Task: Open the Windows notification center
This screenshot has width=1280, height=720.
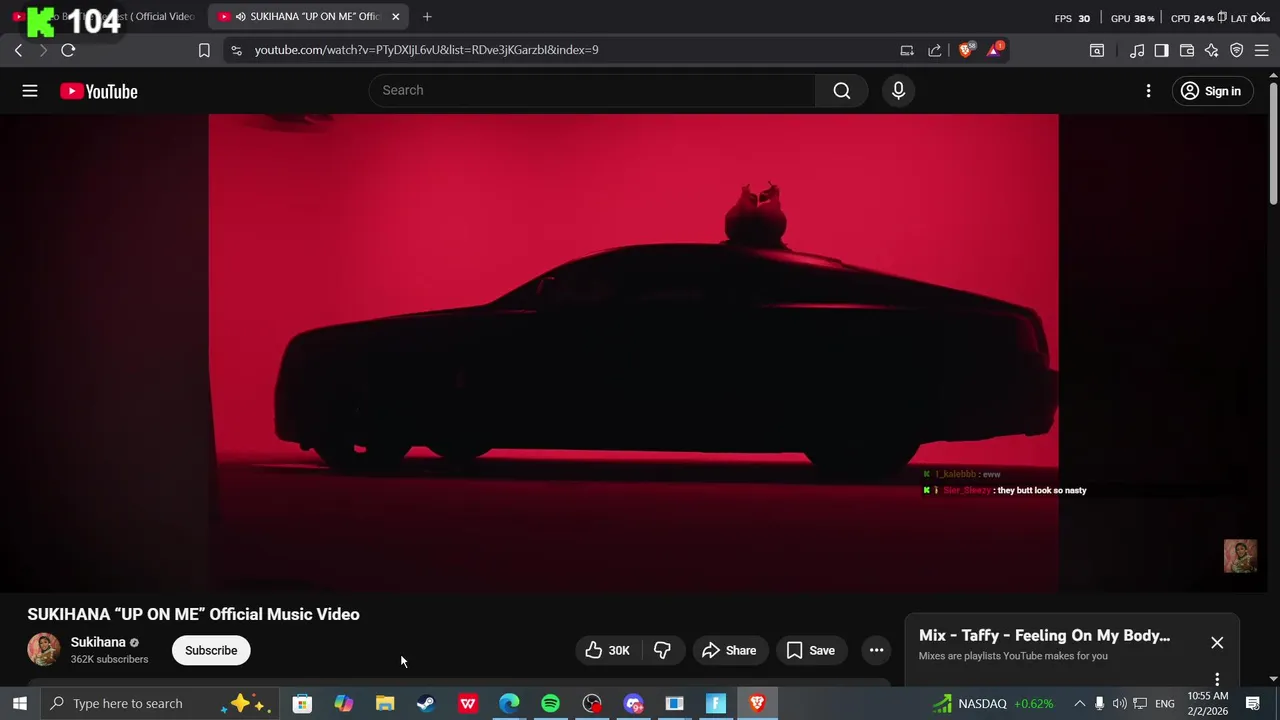Action: [1253, 703]
